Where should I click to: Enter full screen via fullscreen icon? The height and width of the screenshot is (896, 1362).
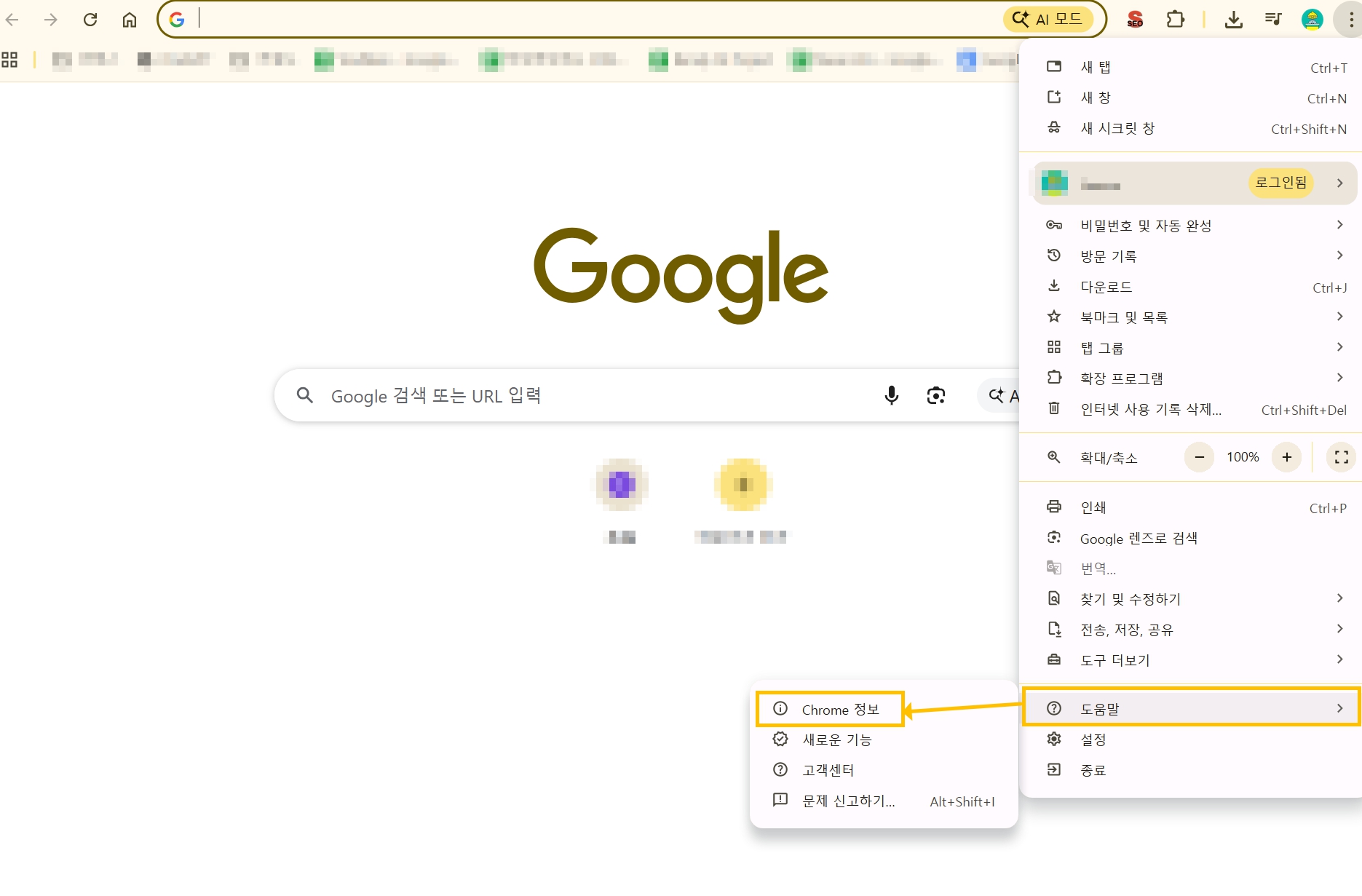click(x=1340, y=457)
